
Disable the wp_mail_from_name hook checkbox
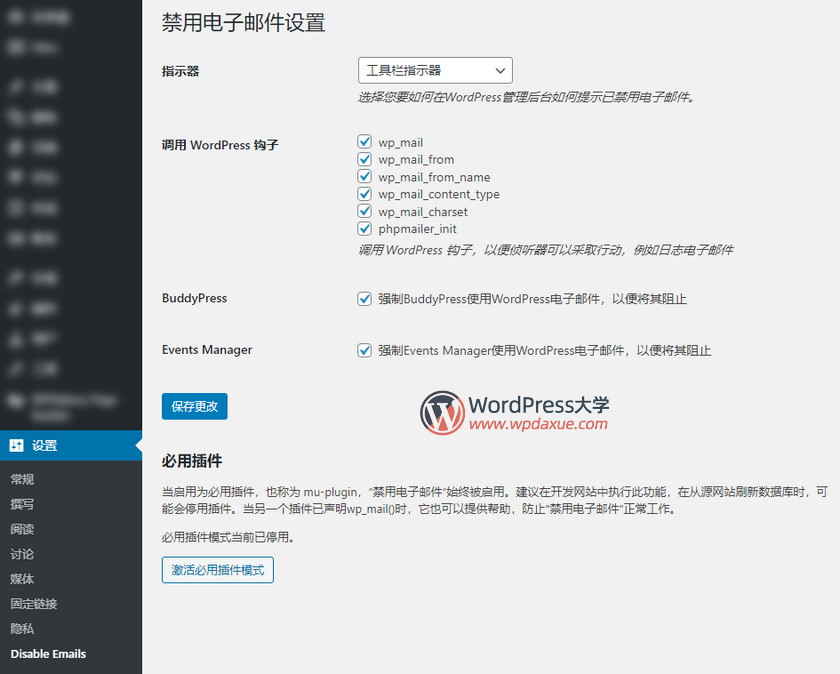pos(365,177)
